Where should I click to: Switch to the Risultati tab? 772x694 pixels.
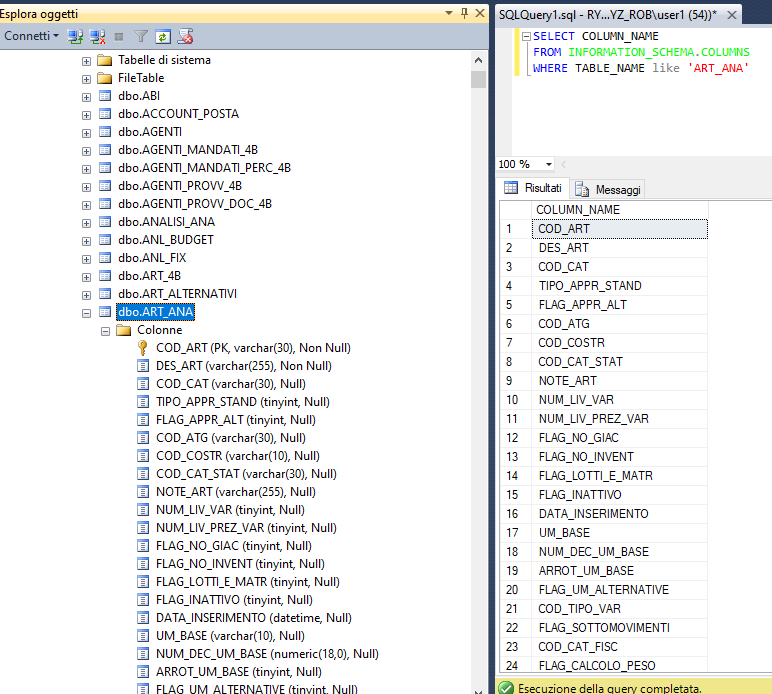pyautogui.click(x=533, y=188)
